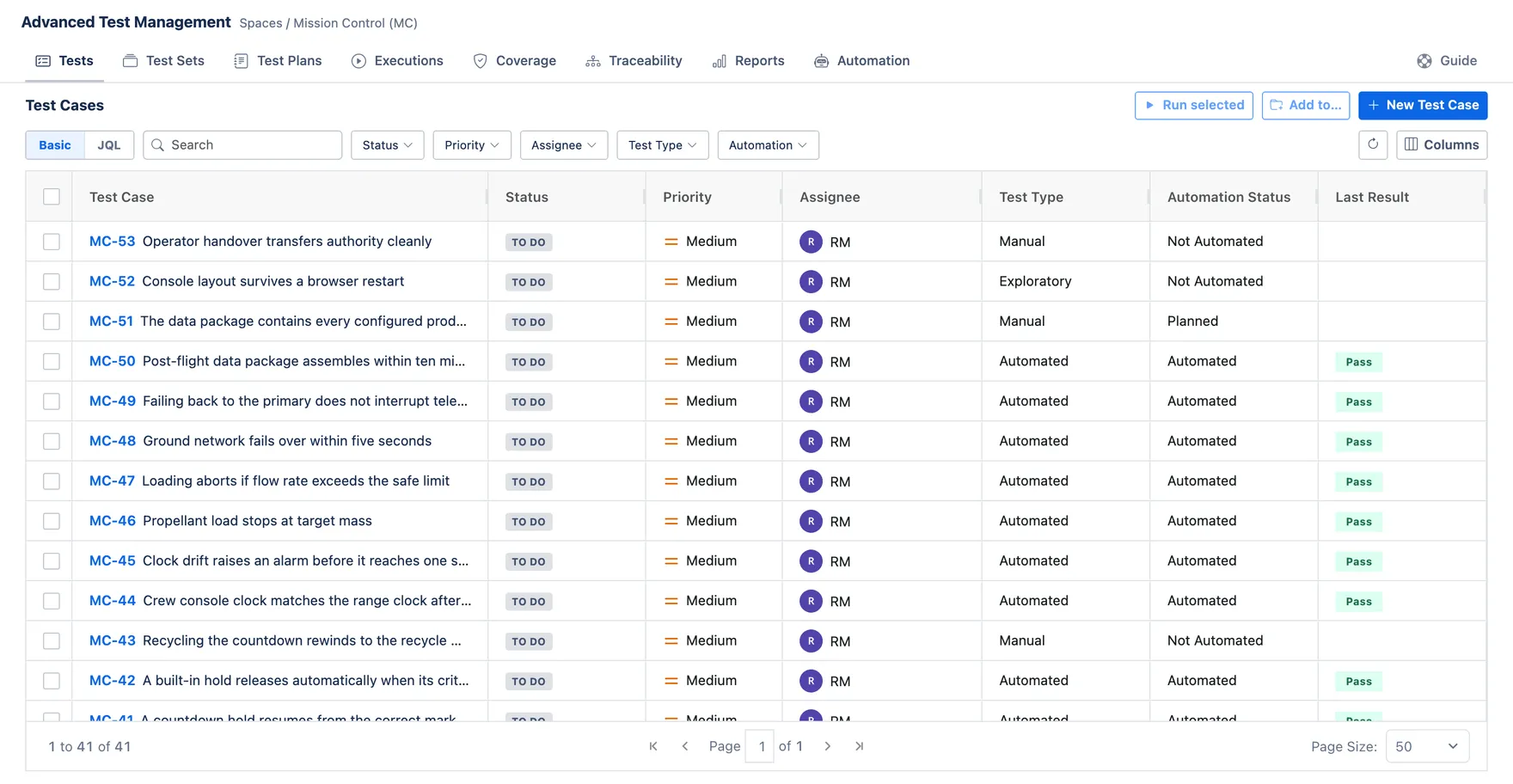Screen dimensions: 1513x784
Task: Click the lifebuoy Guide icon
Action: click(x=1424, y=61)
